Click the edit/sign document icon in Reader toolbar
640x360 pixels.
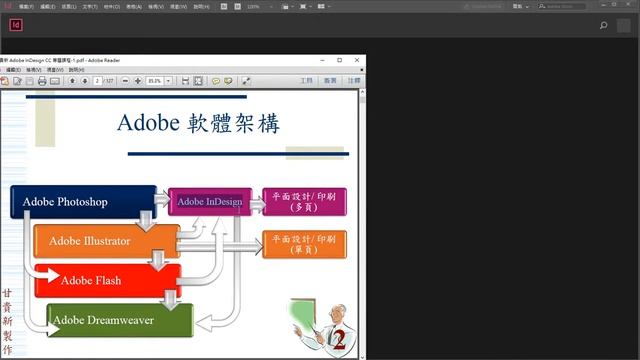pos(17,81)
